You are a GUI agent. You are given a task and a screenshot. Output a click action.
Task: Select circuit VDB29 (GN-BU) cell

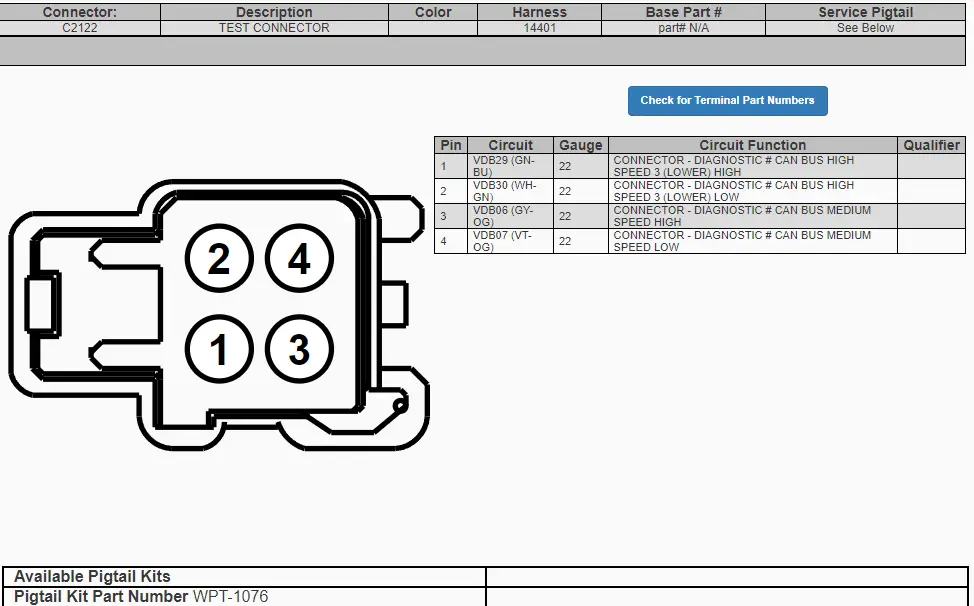[511, 166]
